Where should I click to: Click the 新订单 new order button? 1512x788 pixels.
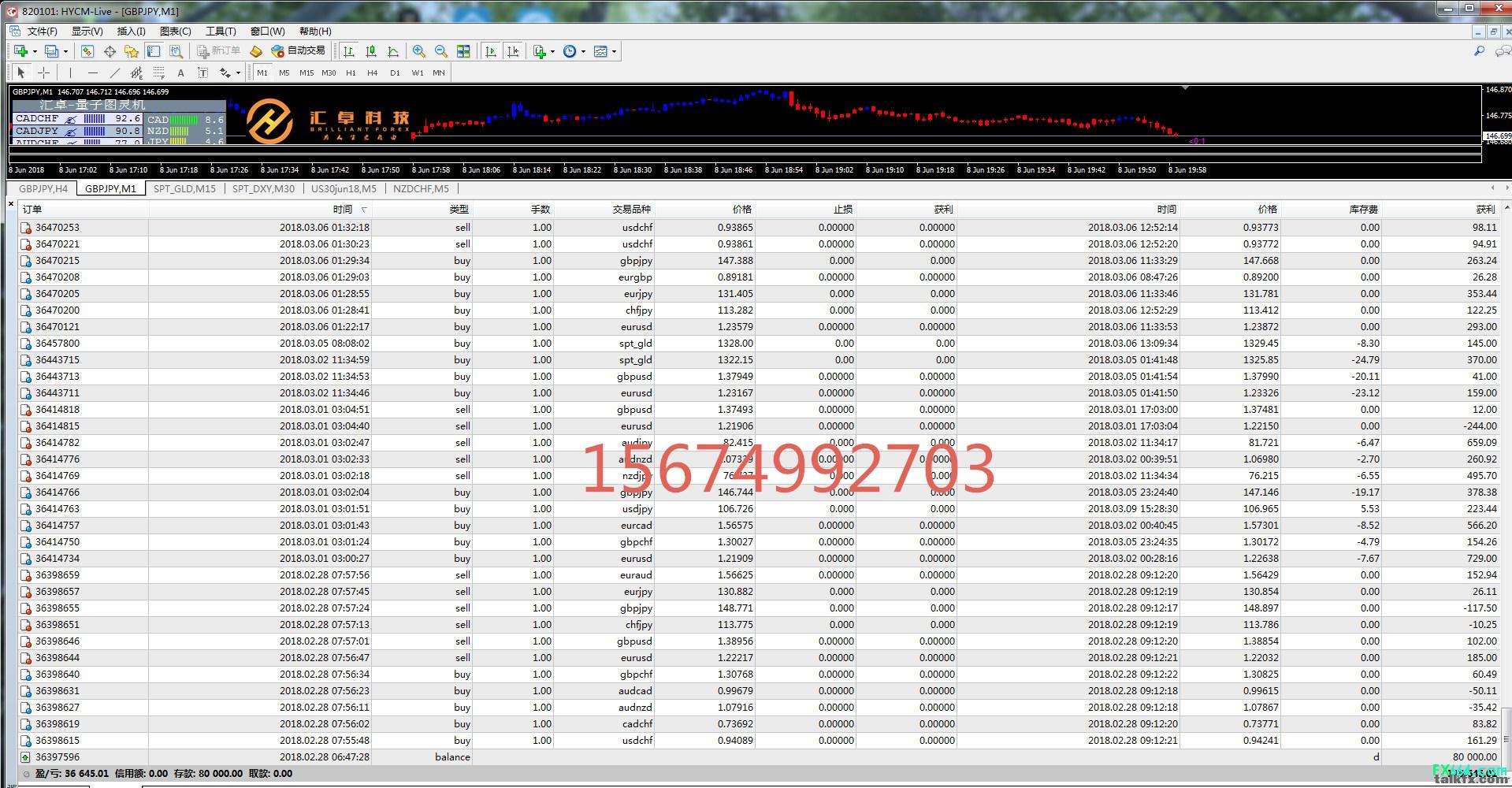(218, 50)
